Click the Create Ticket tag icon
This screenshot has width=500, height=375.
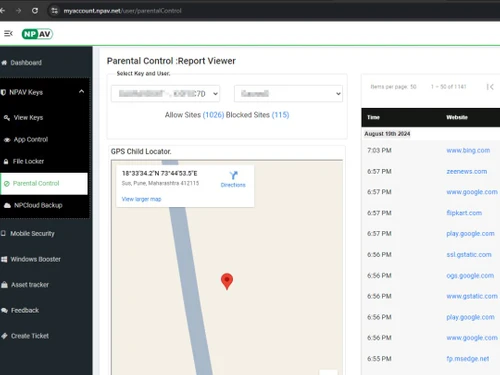pyautogui.click(x=4, y=336)
